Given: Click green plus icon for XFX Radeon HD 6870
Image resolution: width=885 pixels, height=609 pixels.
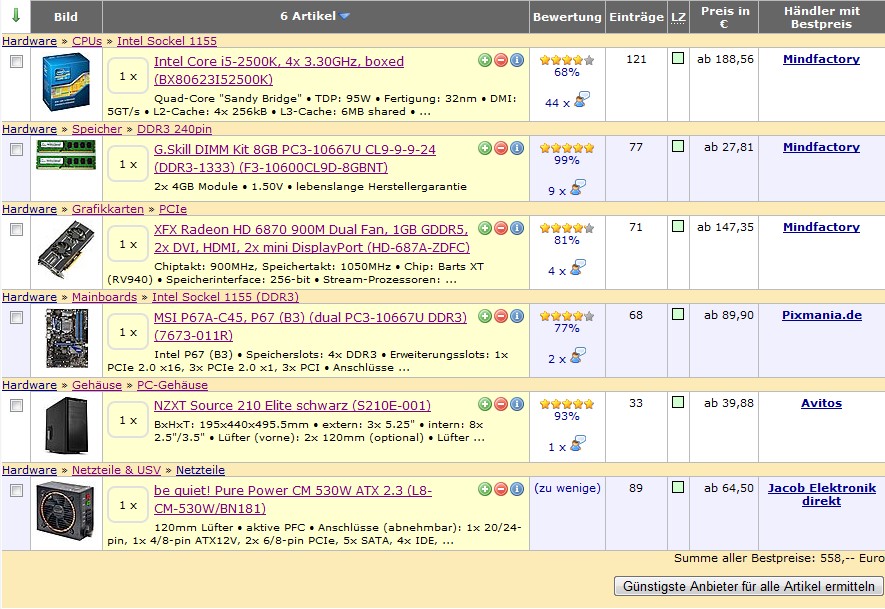Looking at the screenshot, I should click(485, 228).
